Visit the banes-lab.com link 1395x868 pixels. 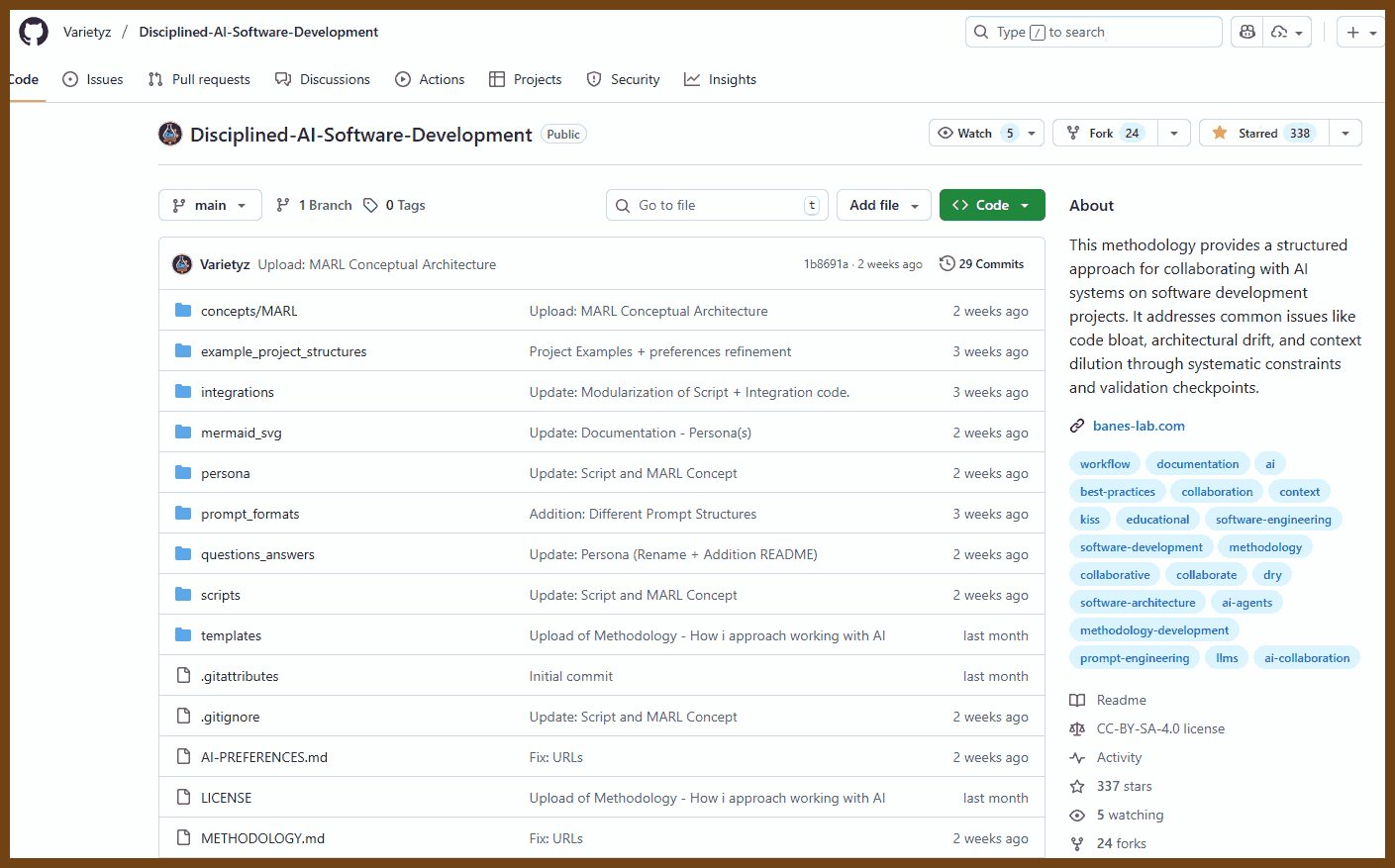(1139, 426)
